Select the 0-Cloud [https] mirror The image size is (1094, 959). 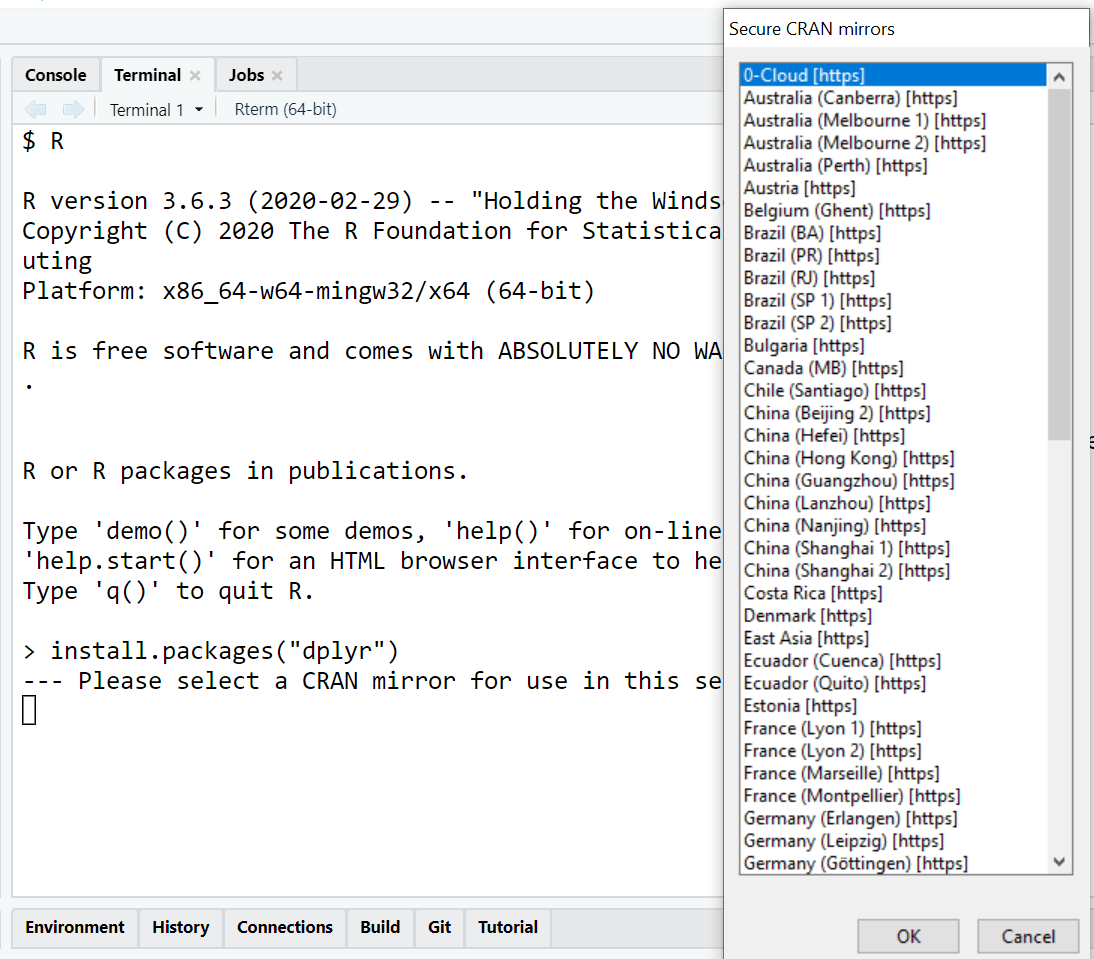click(805, 75)
